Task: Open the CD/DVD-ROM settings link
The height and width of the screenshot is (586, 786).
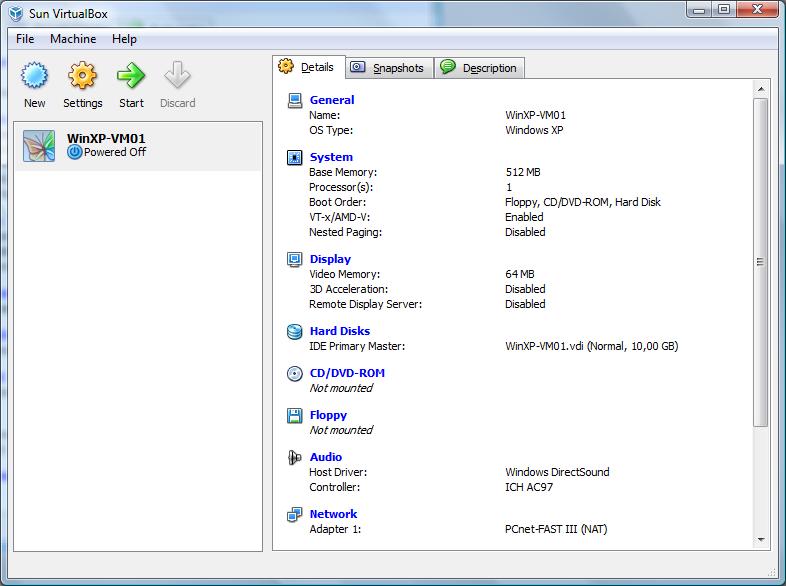Action: click(347, 373)
